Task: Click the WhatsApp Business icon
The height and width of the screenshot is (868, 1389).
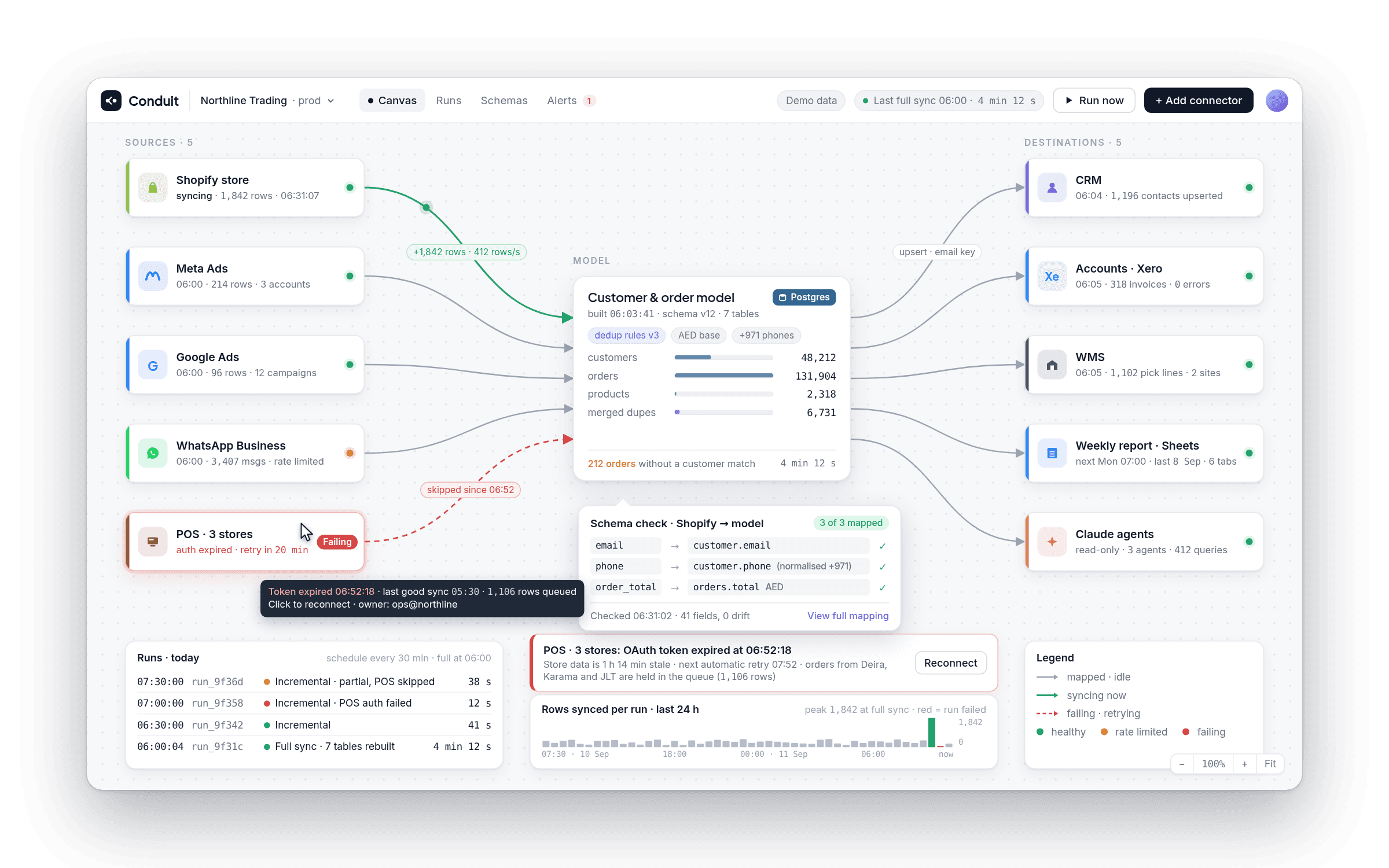Action: (153, 453)
